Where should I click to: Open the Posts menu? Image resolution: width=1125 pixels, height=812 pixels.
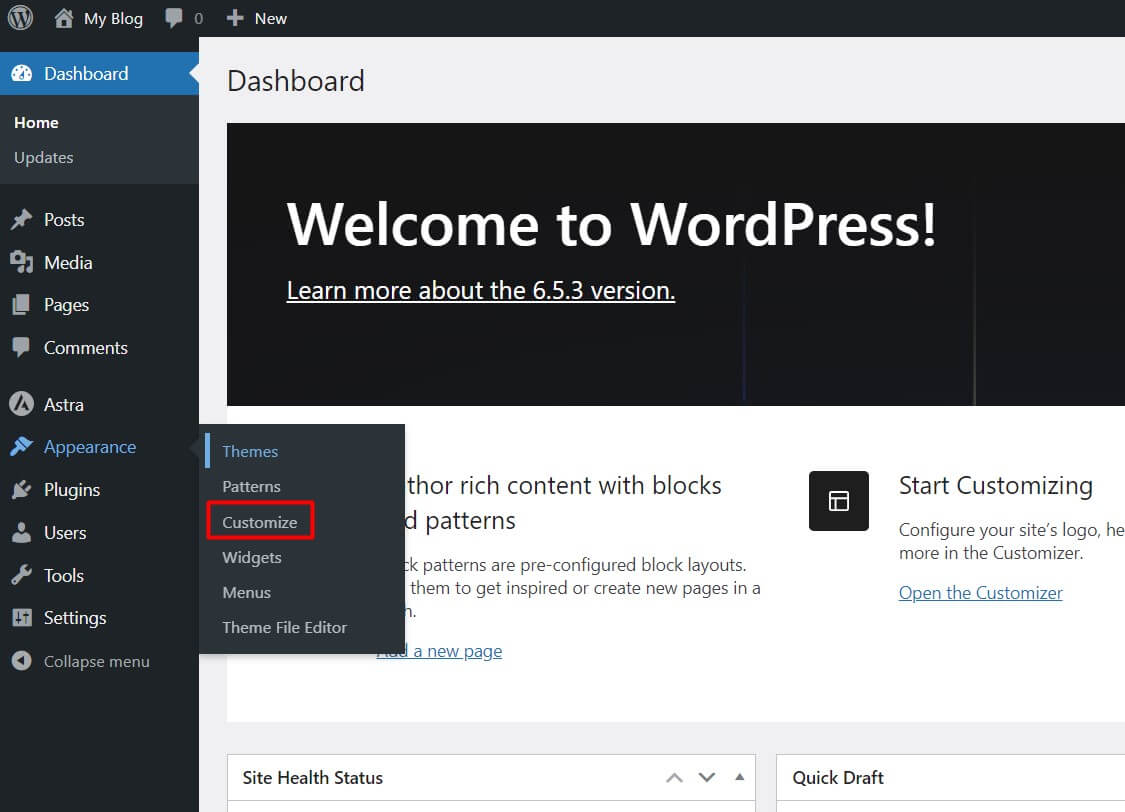pos(64,219)
